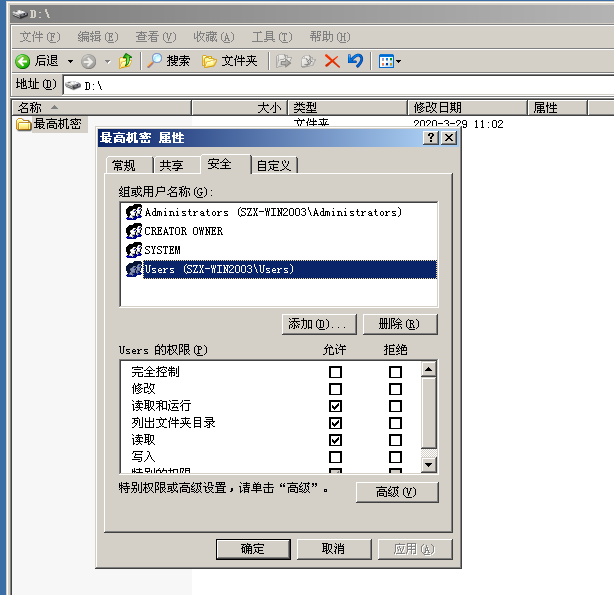Open the Views dropdown arrow

click(x=398, y=61)
